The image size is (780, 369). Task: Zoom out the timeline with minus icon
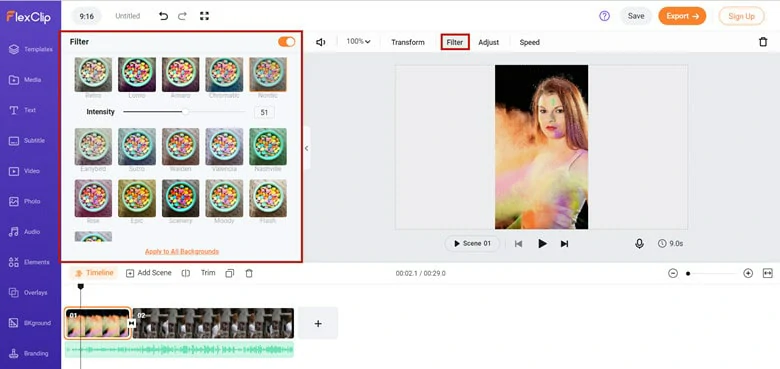click(673, 273)
